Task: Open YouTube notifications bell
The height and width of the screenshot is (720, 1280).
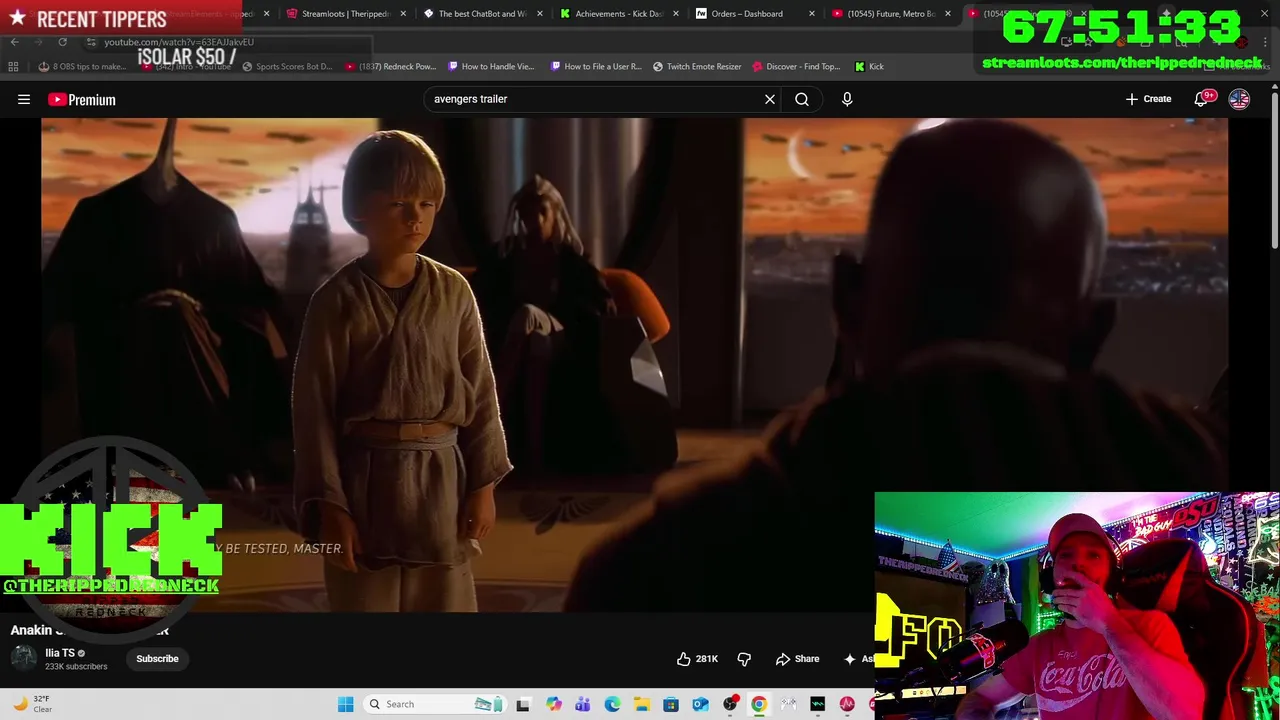Action: (x=1201, y=99)
